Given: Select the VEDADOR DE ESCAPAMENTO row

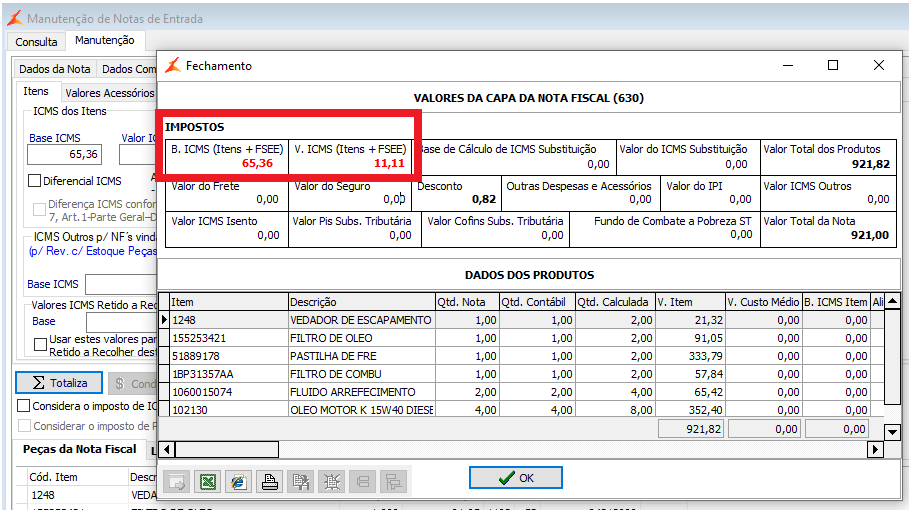Looking at the screenshot, I should point(360,320).
